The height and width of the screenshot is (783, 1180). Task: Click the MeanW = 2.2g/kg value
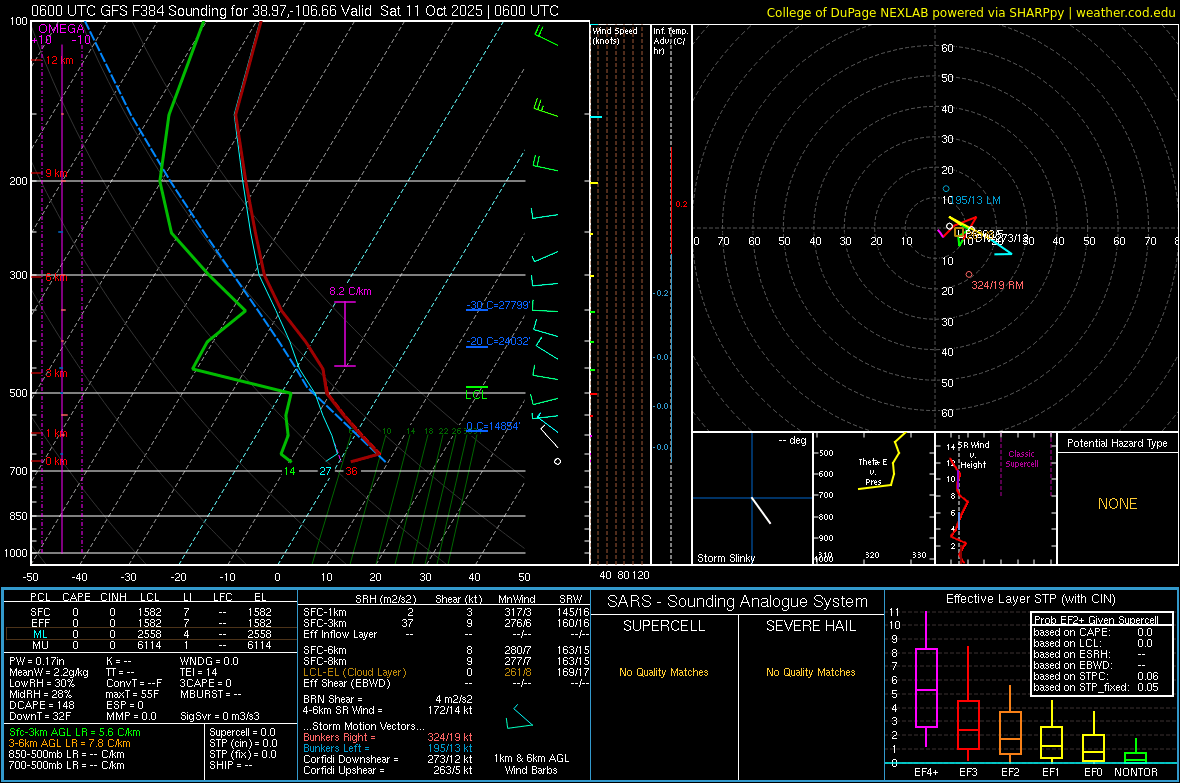tap(48, 672)
